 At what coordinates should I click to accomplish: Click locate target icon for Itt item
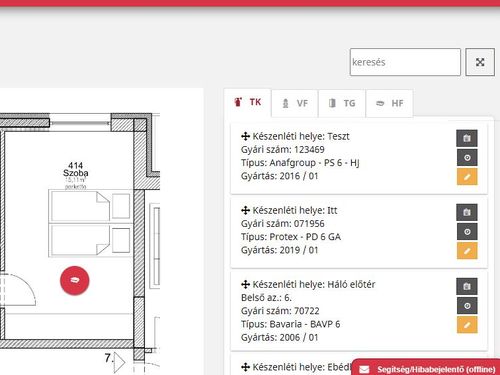pos(467,231)
